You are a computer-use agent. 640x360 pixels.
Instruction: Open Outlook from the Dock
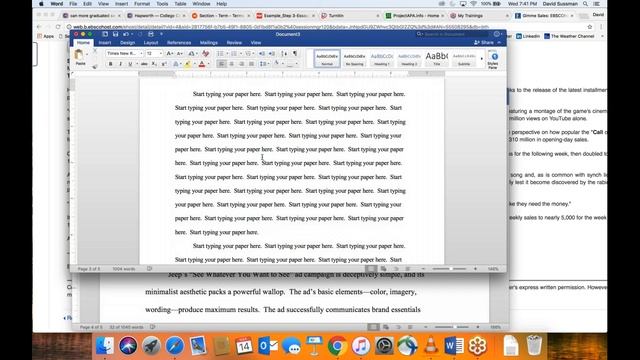(x=268, y=346)
